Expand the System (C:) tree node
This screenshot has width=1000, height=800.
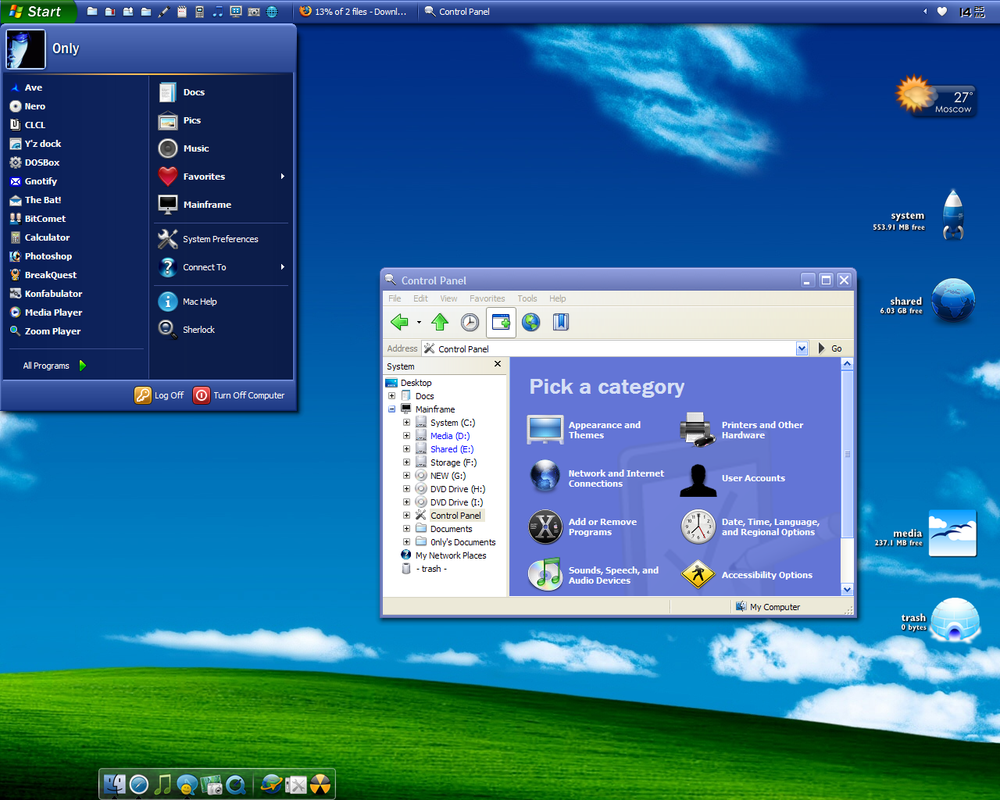point(406,422)
